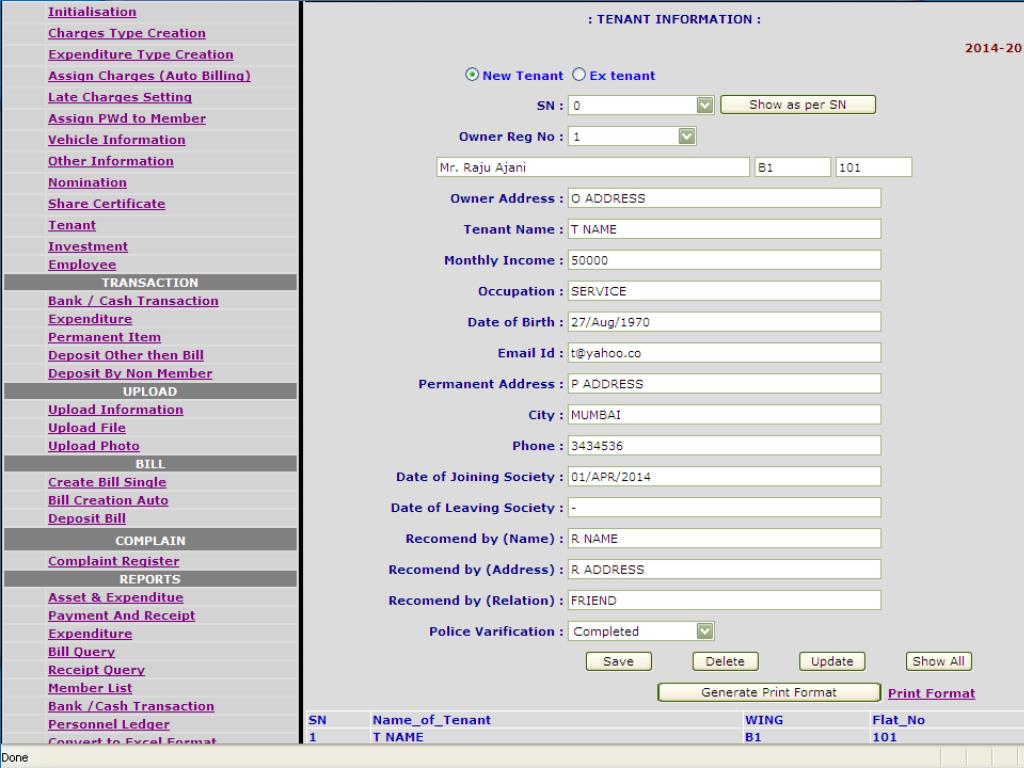1024x768 pixels.
Task: Click the Occupation field
Action: 724,291
